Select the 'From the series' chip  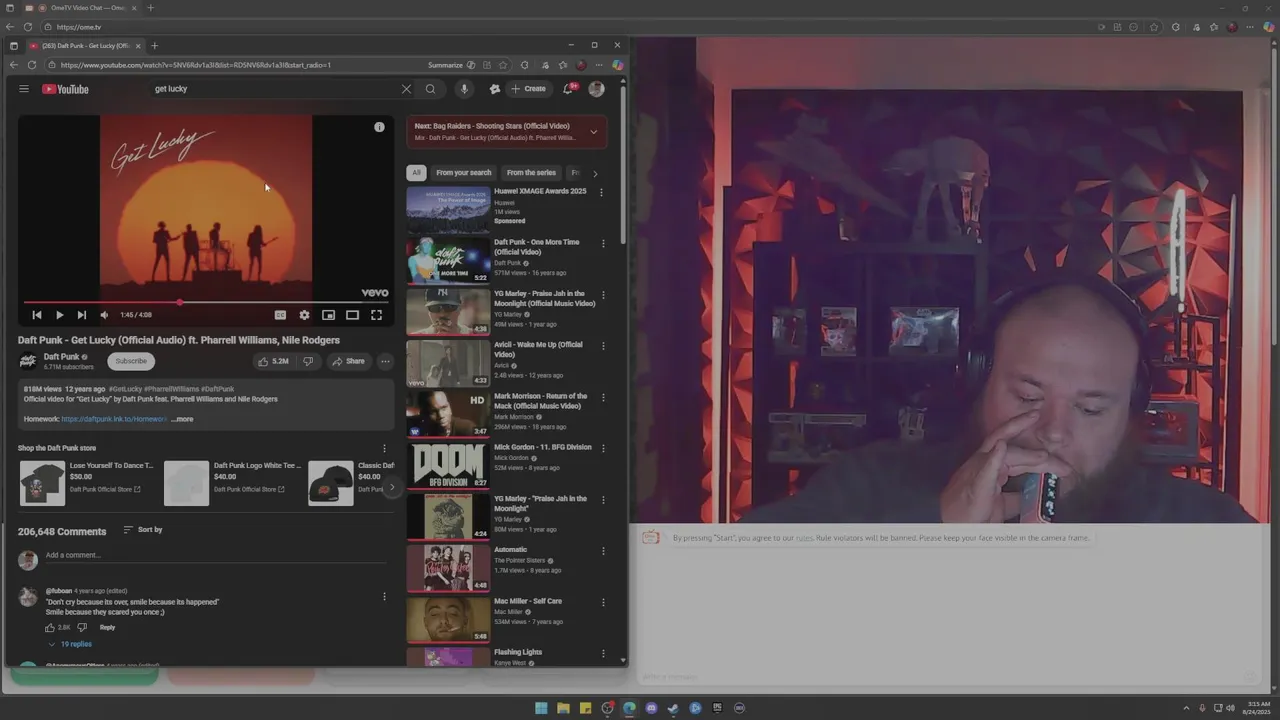click(531, 173)
